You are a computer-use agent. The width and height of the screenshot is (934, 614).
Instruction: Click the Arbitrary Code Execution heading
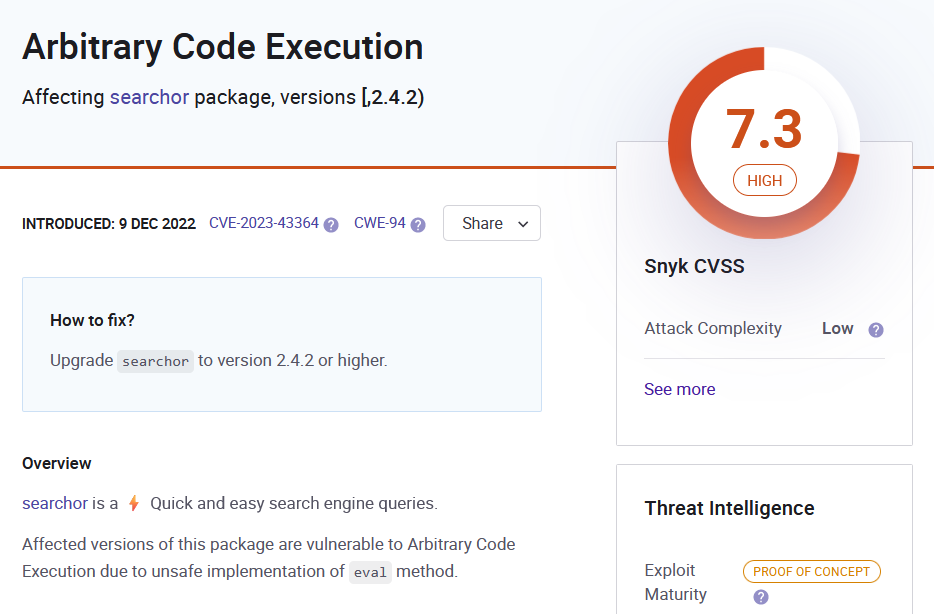point(223,47)
